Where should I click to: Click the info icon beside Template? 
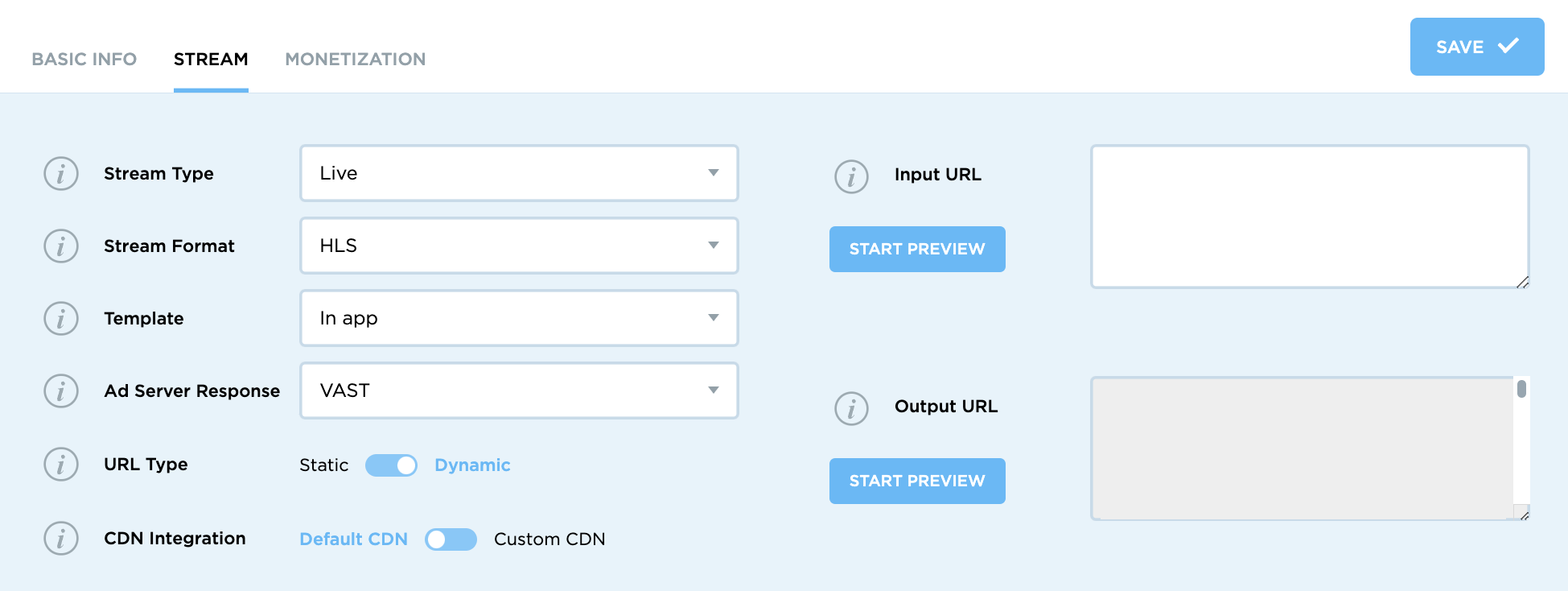pyautogui.click(x=61, y=319)
